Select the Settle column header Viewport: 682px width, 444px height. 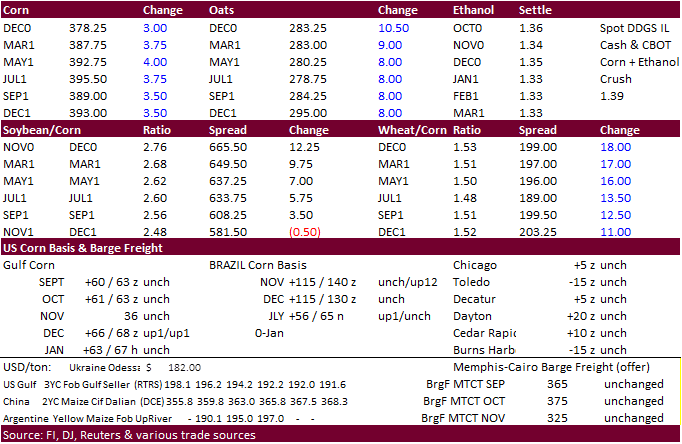[536, 10]
